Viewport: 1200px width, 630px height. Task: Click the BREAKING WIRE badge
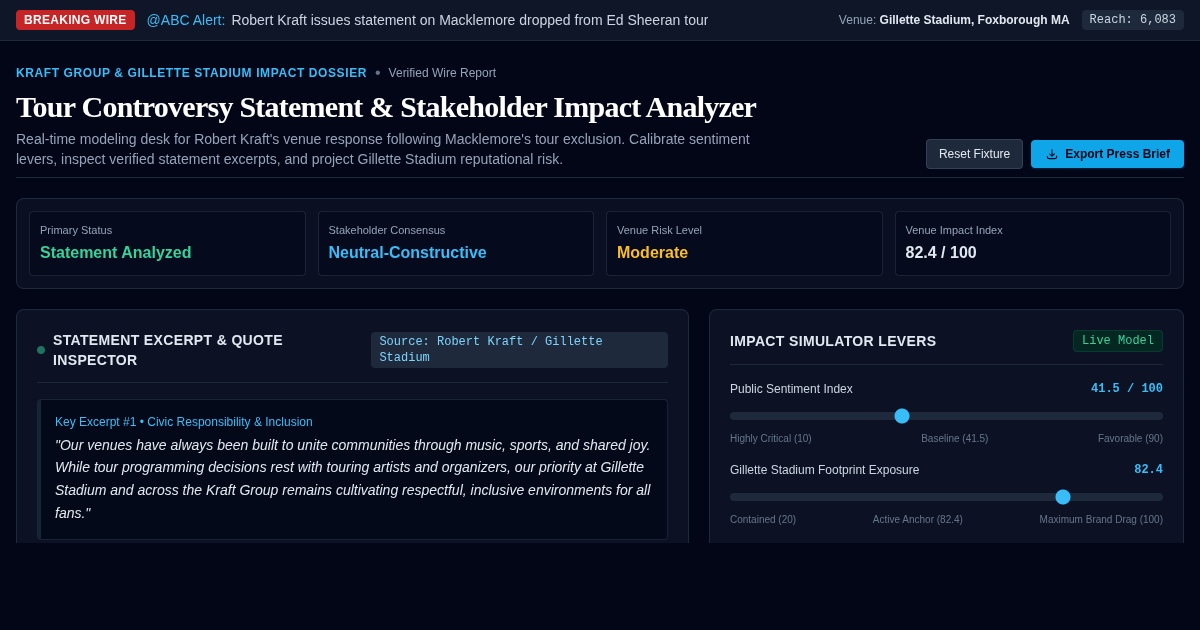pyautogui.click(x=75, y=20)
